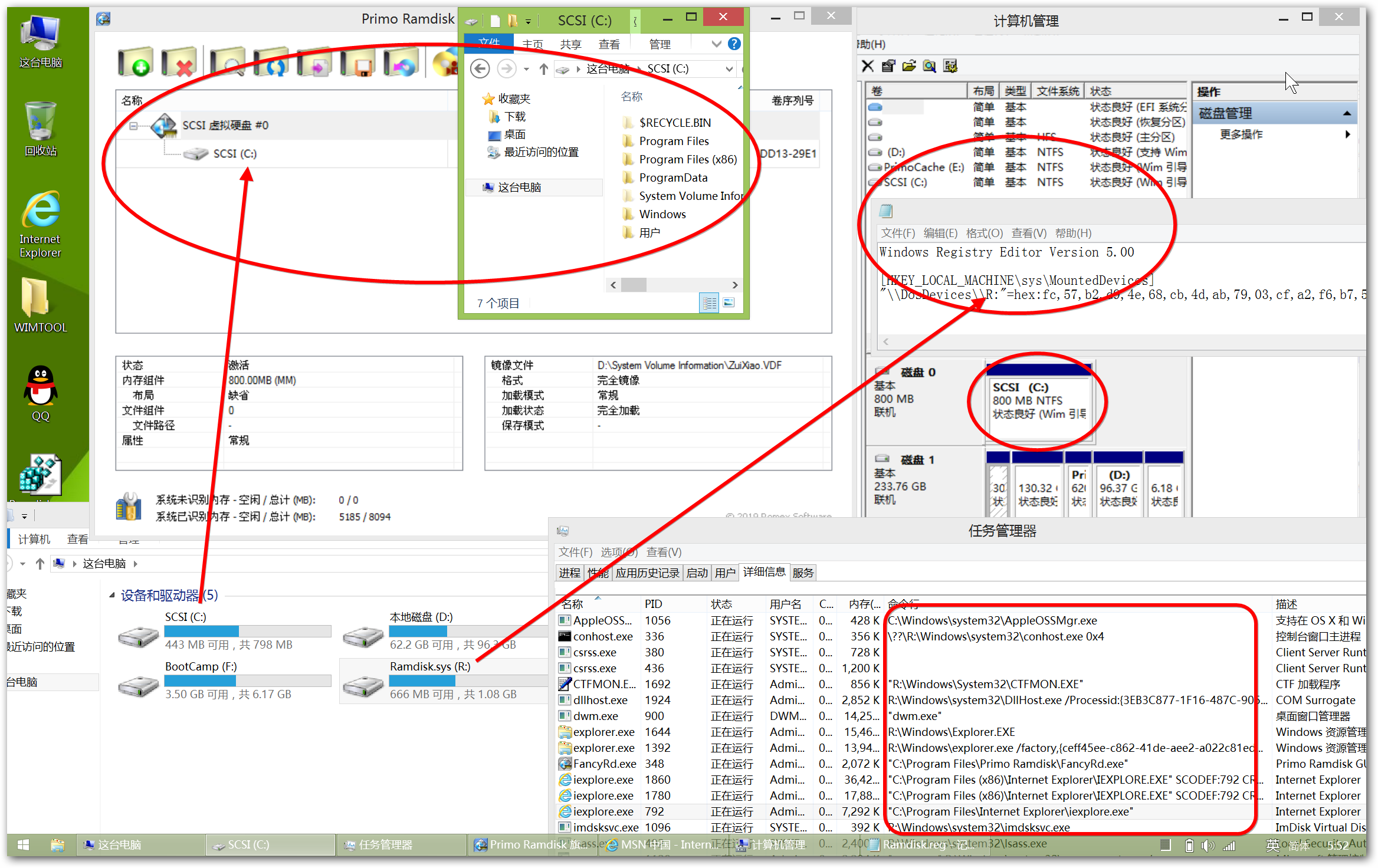Select the PrimoCache (E:) volume row
The height and width of the screenshot is (868, 1378).
1026,167
